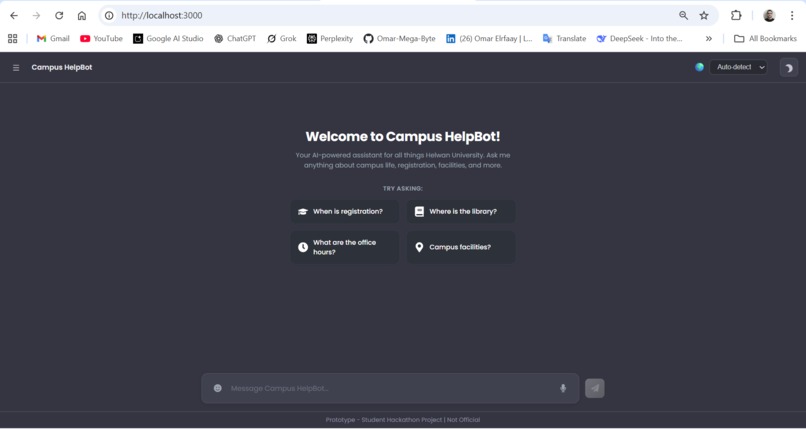Open the apps grid in bookmarks bar
The image size is (806, 429).
(x=13, y=39)
